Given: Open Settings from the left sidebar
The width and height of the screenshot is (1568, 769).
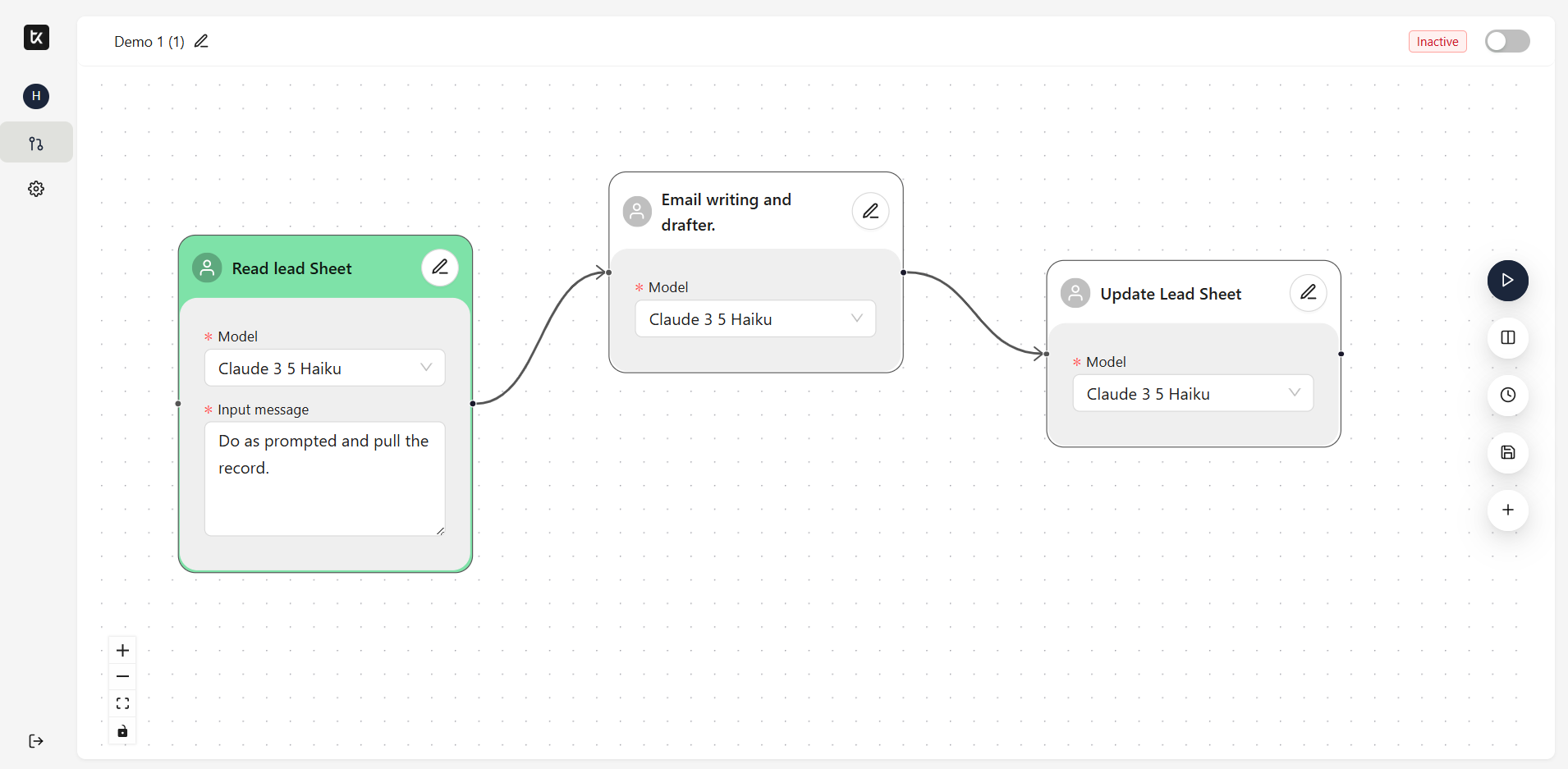Looking at the screenshot, I should (x=36, y=189).
